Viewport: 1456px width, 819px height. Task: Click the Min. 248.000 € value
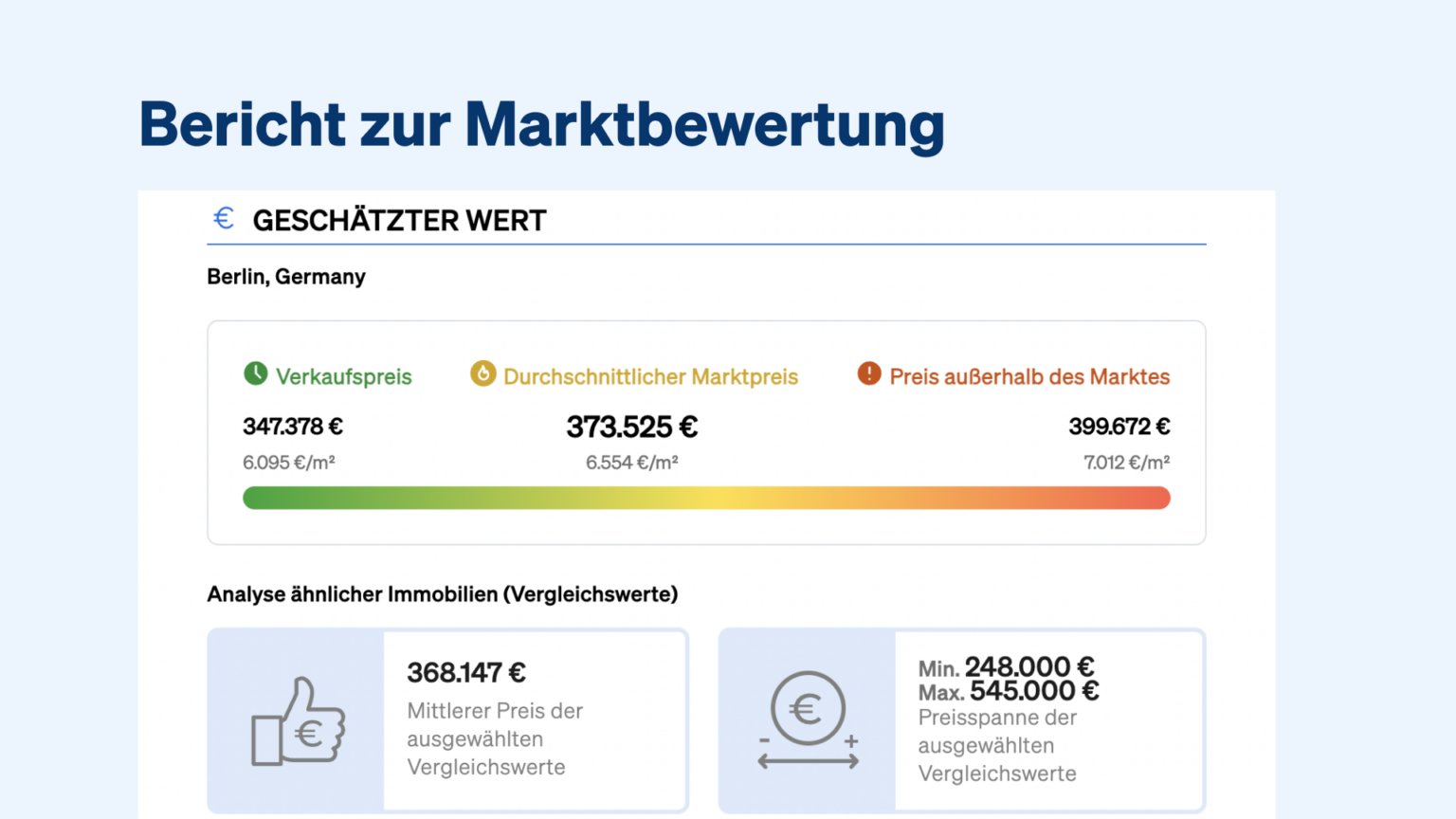(1006, 667)
